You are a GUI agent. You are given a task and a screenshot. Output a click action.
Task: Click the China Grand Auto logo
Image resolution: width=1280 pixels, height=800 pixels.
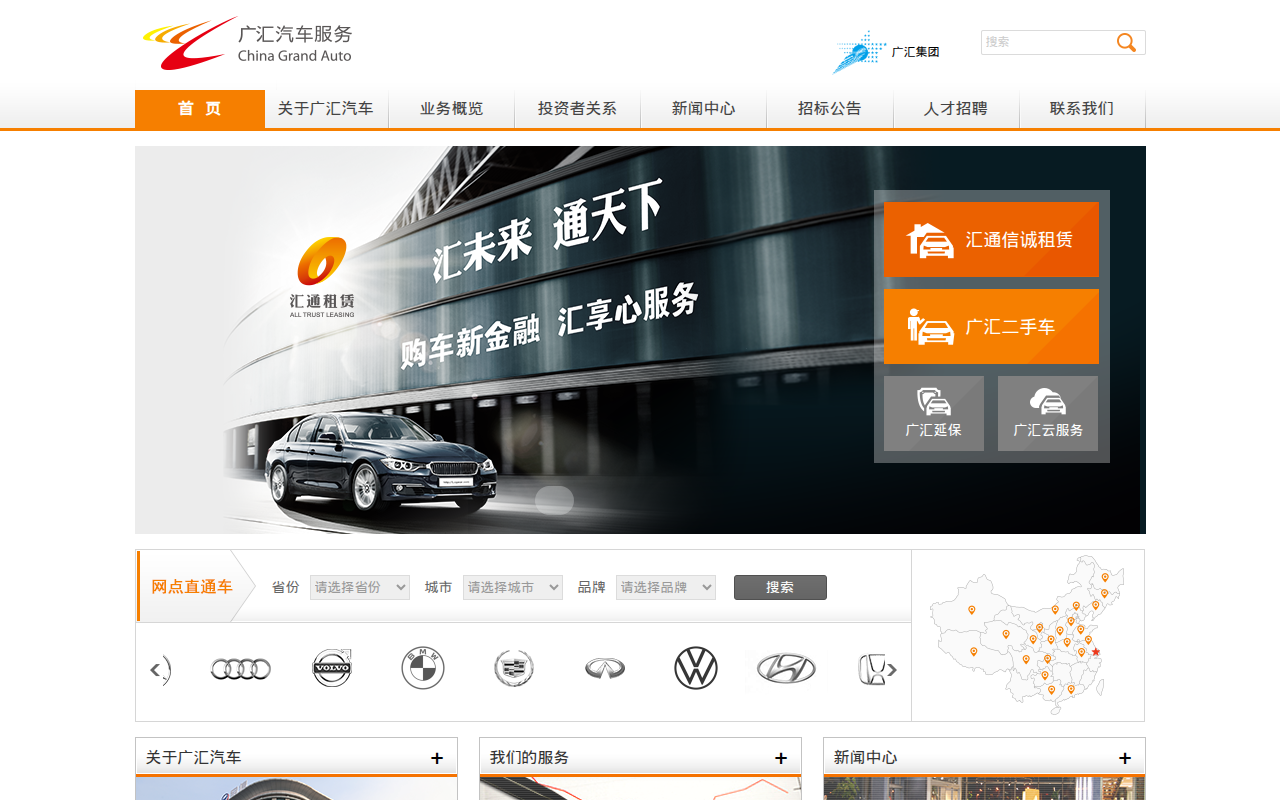247,43
